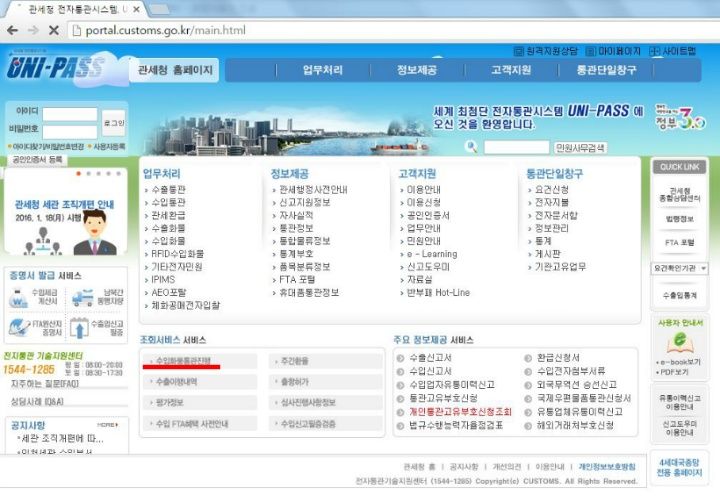This screenshot has height=503, width=720.
Task: Open 업무처리 in the top navigation bar
Action: click(322, 70)
